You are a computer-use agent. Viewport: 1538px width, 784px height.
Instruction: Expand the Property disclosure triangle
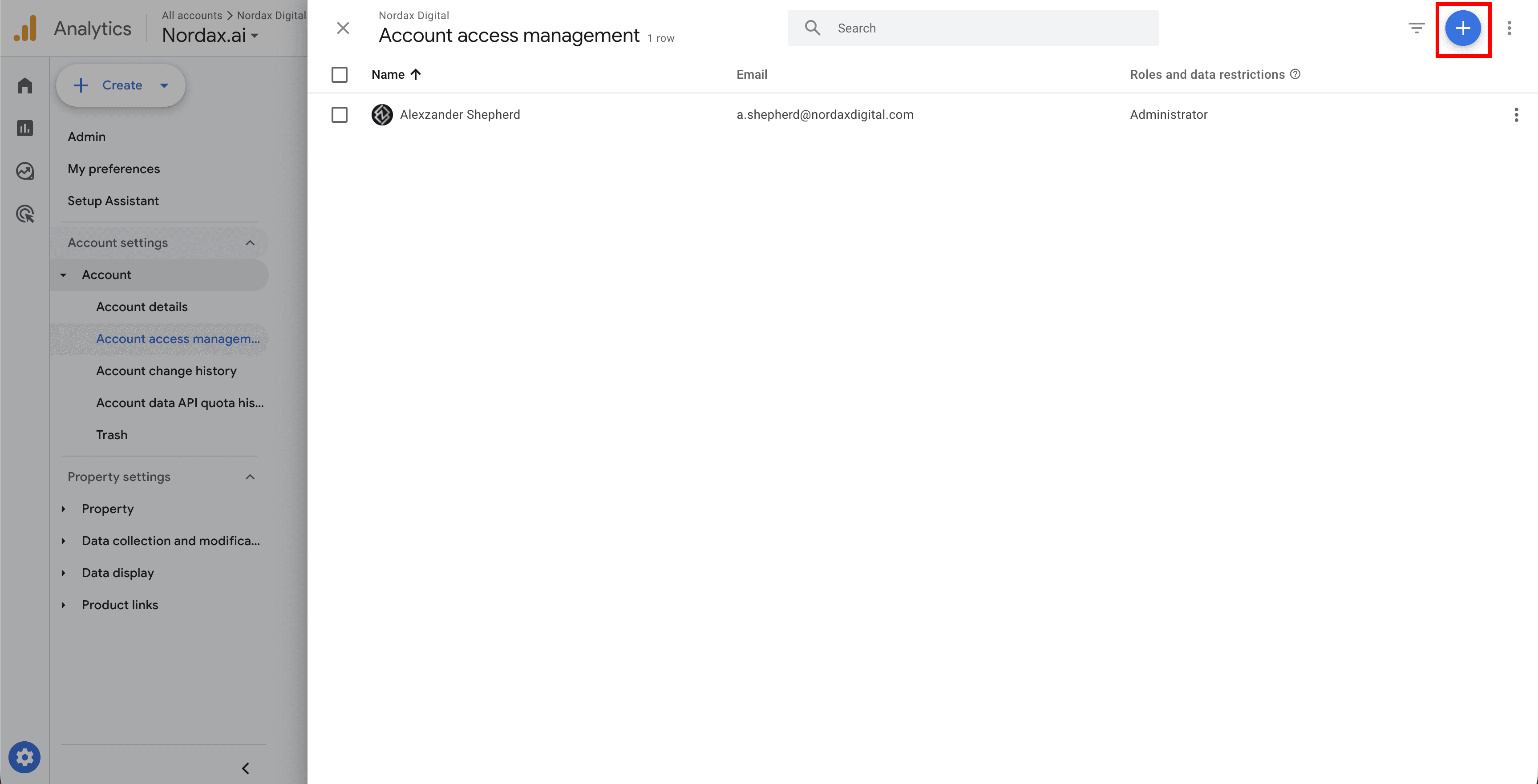(x=63, y=509)
